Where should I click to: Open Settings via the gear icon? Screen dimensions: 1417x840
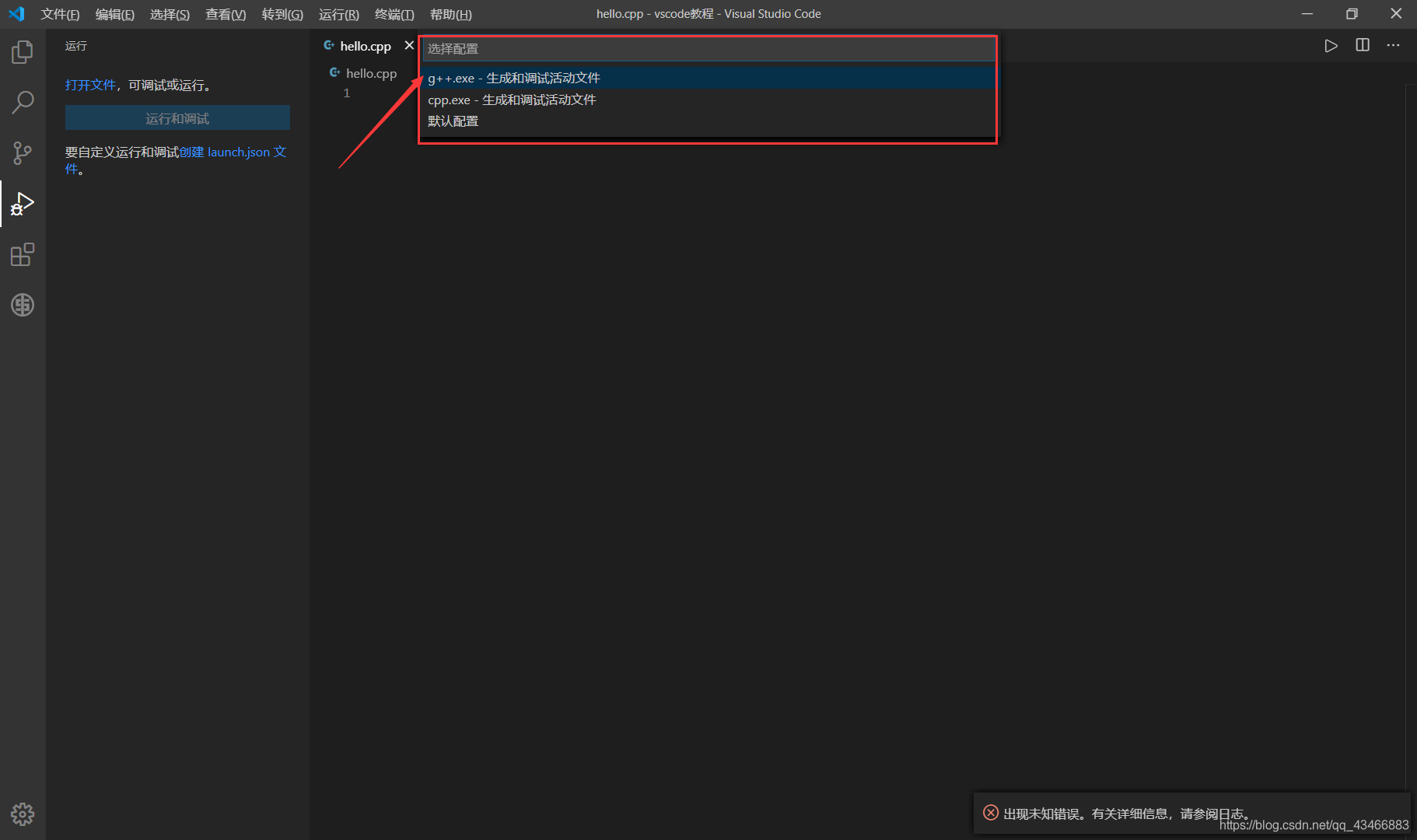(x=22, y=814)
